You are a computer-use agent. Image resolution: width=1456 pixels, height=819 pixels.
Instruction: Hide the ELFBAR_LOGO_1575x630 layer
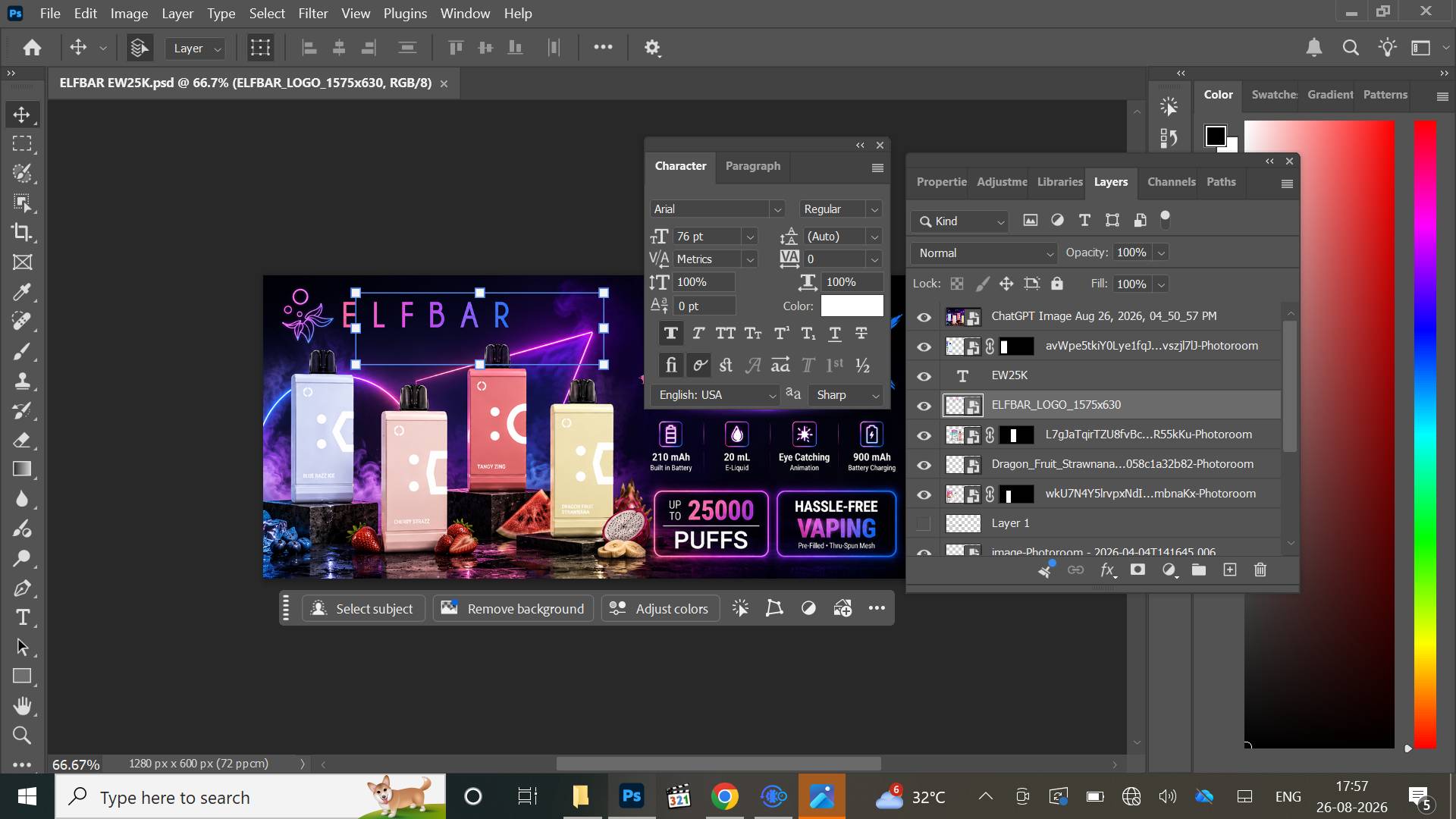click(x=924, y=405)
